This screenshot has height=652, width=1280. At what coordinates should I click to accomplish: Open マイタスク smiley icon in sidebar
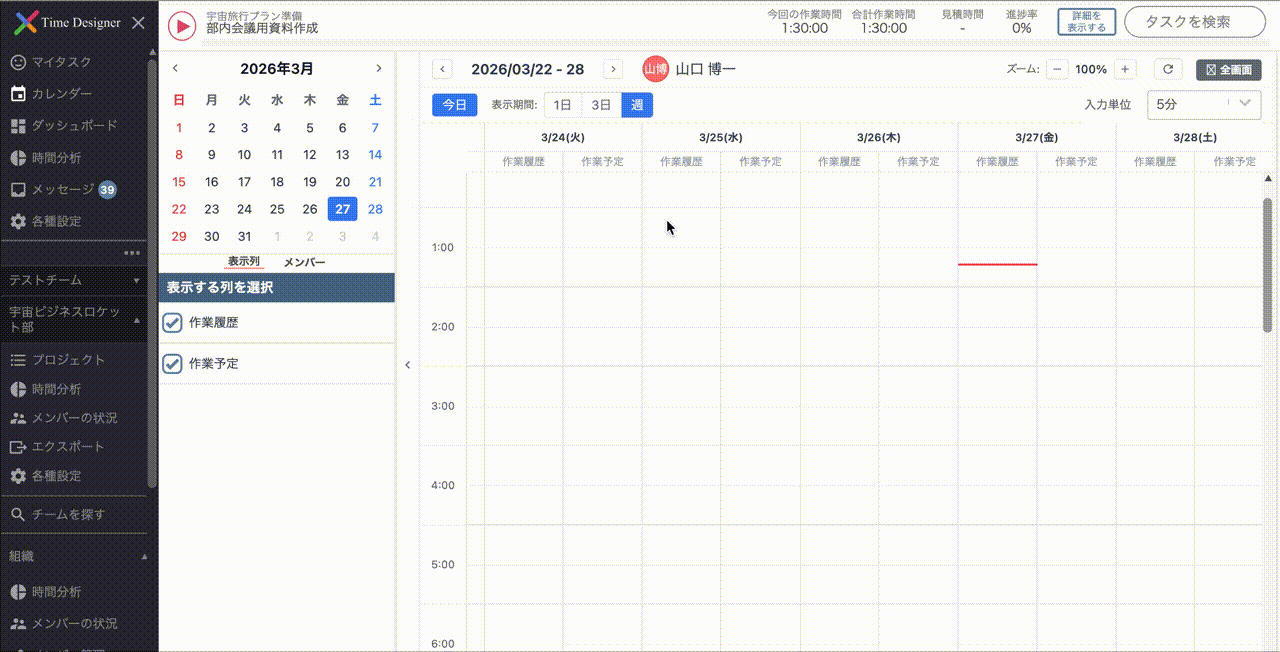18,62
